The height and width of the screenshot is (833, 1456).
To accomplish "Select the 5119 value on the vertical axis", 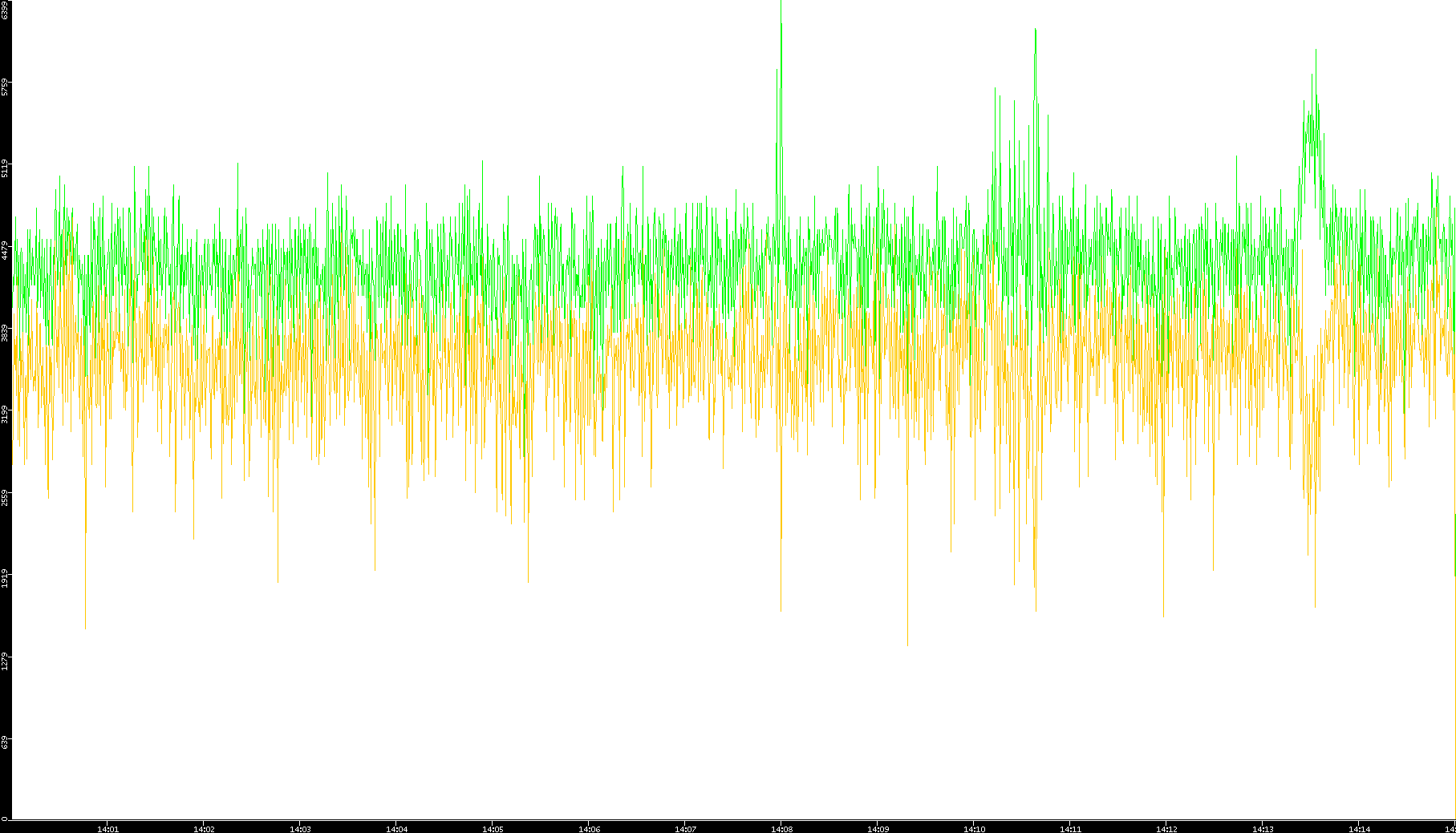I will [x=5, y=168].
